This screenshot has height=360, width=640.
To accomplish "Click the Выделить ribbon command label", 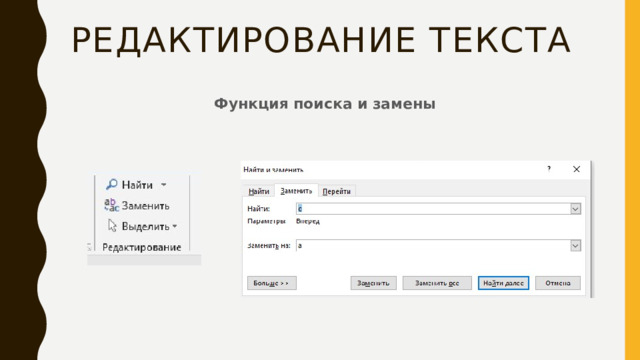I will tap(145, 226).
